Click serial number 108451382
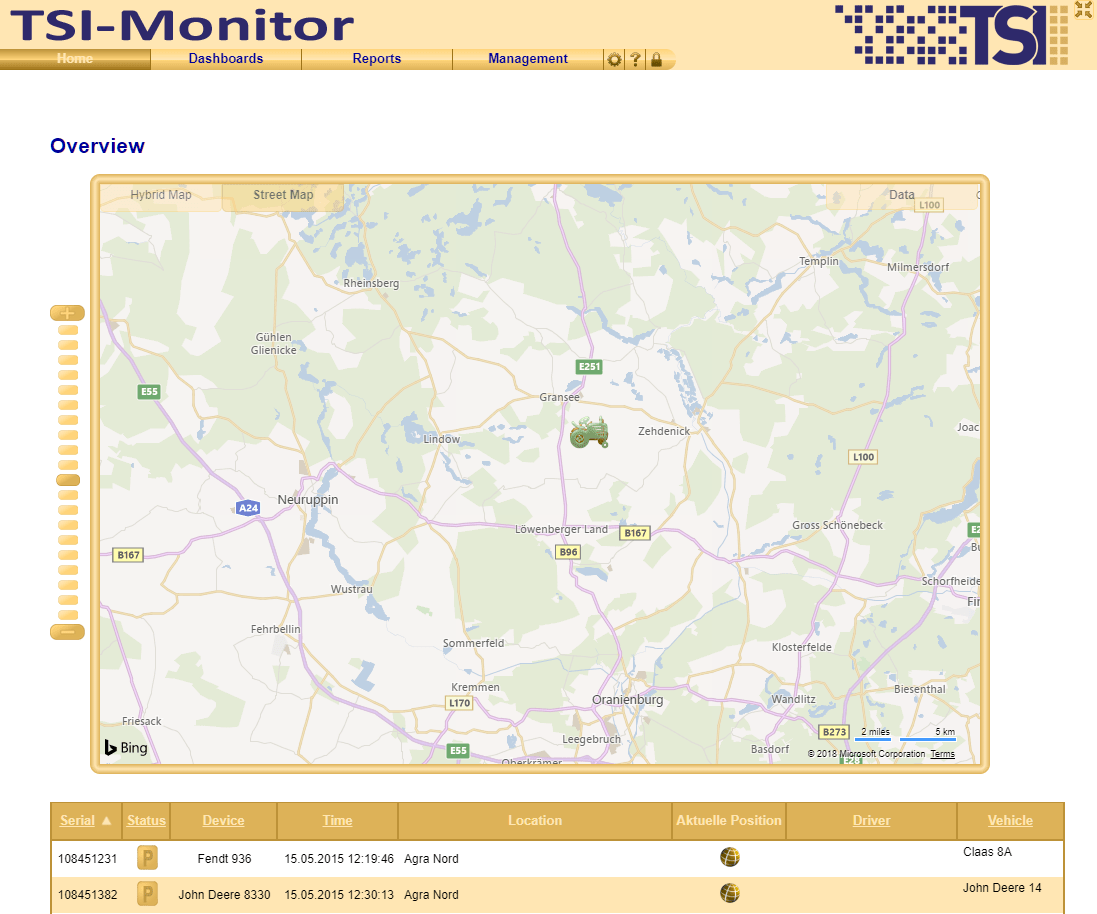This screenshot has width=1097, height=914. [87, 895]
